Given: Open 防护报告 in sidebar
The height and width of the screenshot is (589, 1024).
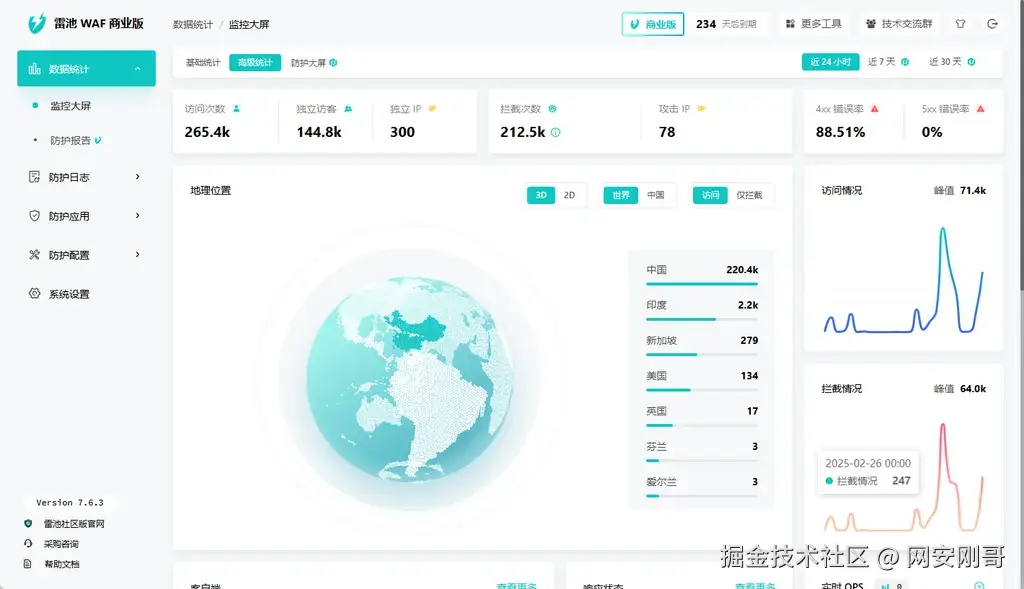Looking at the screenshot, I should click(x=71, y=140).
